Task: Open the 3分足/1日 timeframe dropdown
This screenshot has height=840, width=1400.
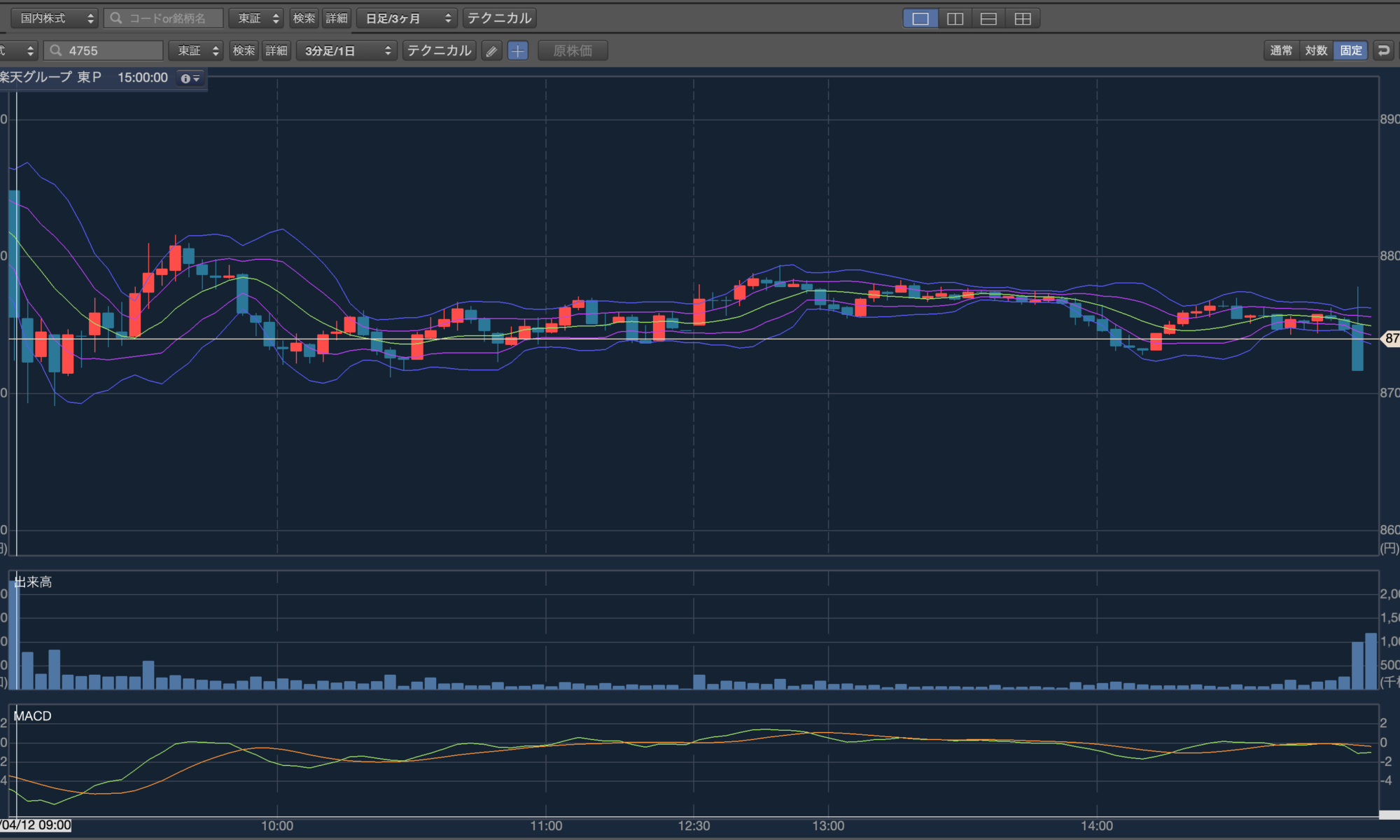Action: (x=346, y=51)
